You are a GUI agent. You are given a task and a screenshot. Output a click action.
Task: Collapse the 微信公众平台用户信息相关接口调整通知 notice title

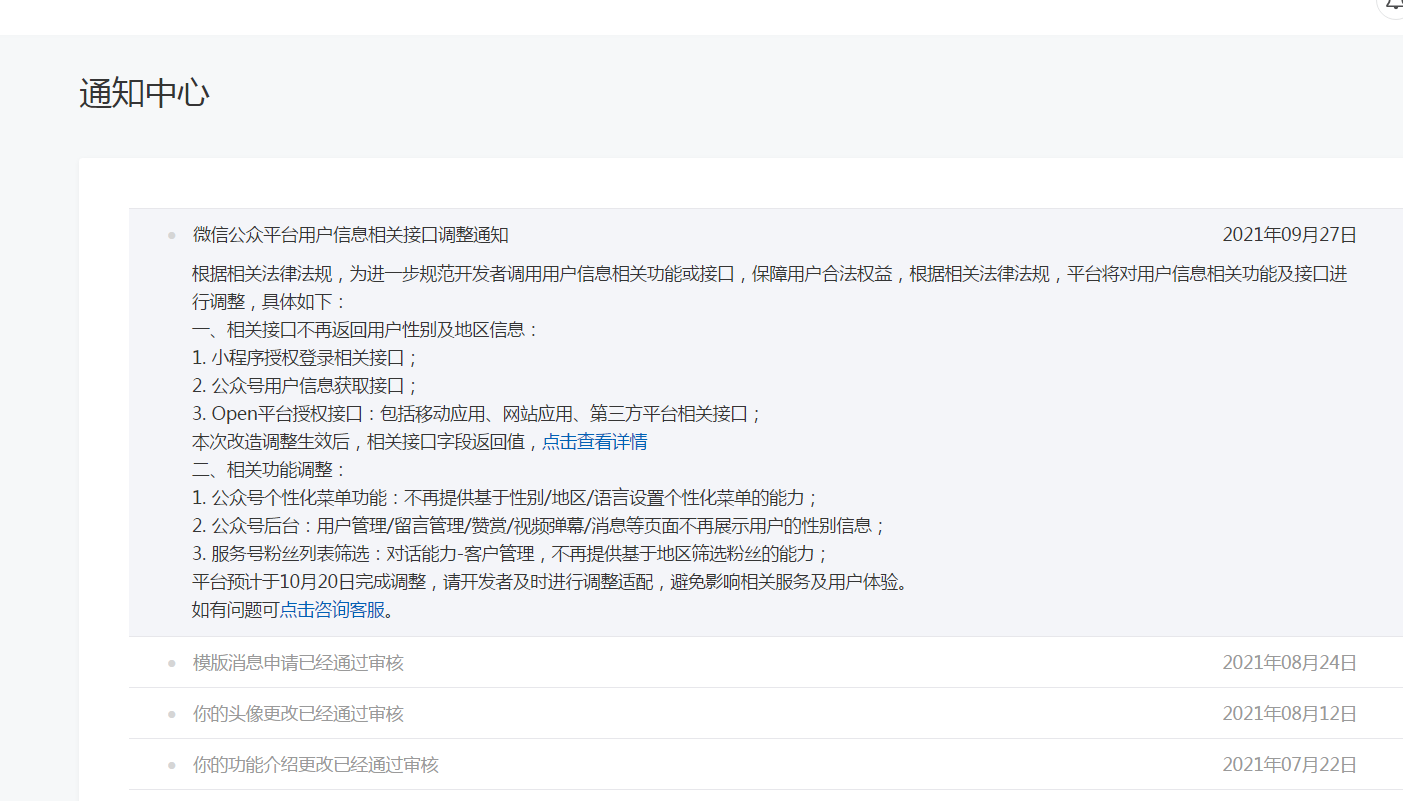point(351,235)
